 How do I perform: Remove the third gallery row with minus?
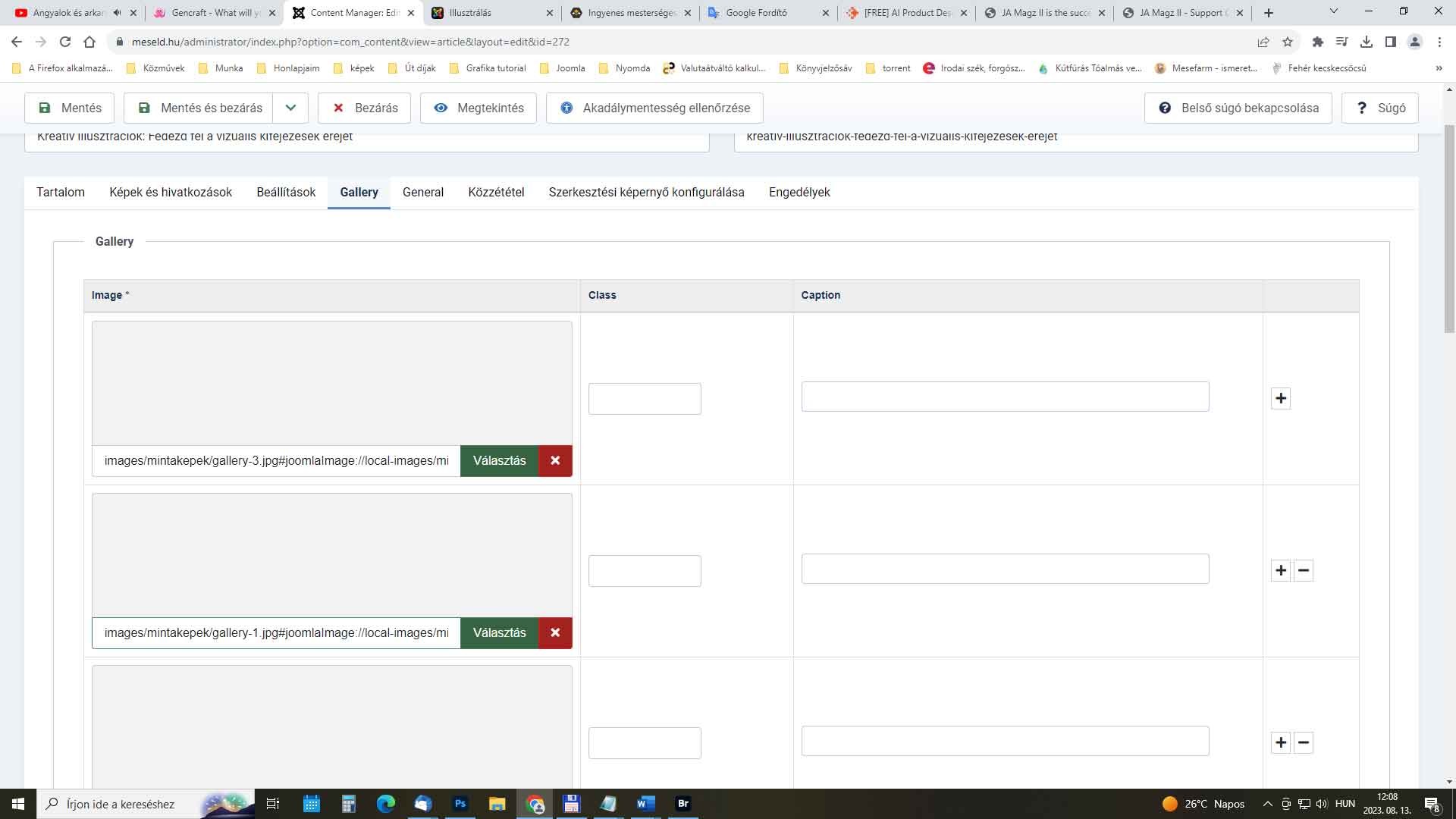1304,742
